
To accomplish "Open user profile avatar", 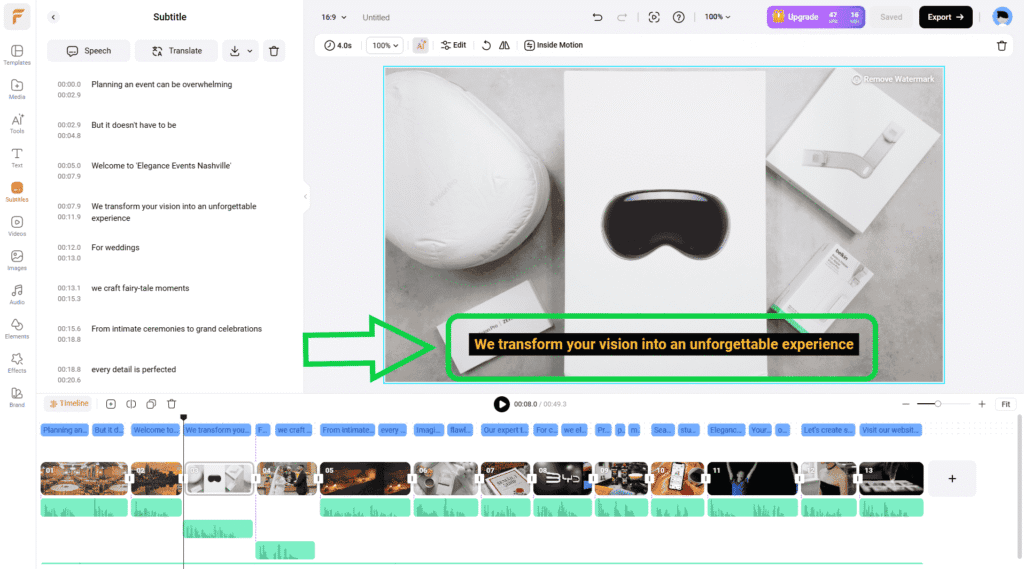I will (x=1002, y=17).
